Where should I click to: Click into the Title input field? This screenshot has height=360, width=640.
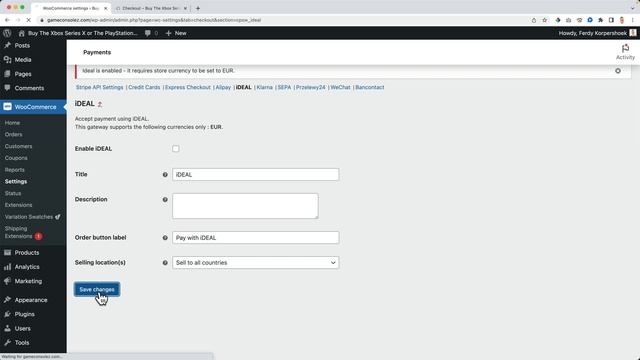click(256, 175)
